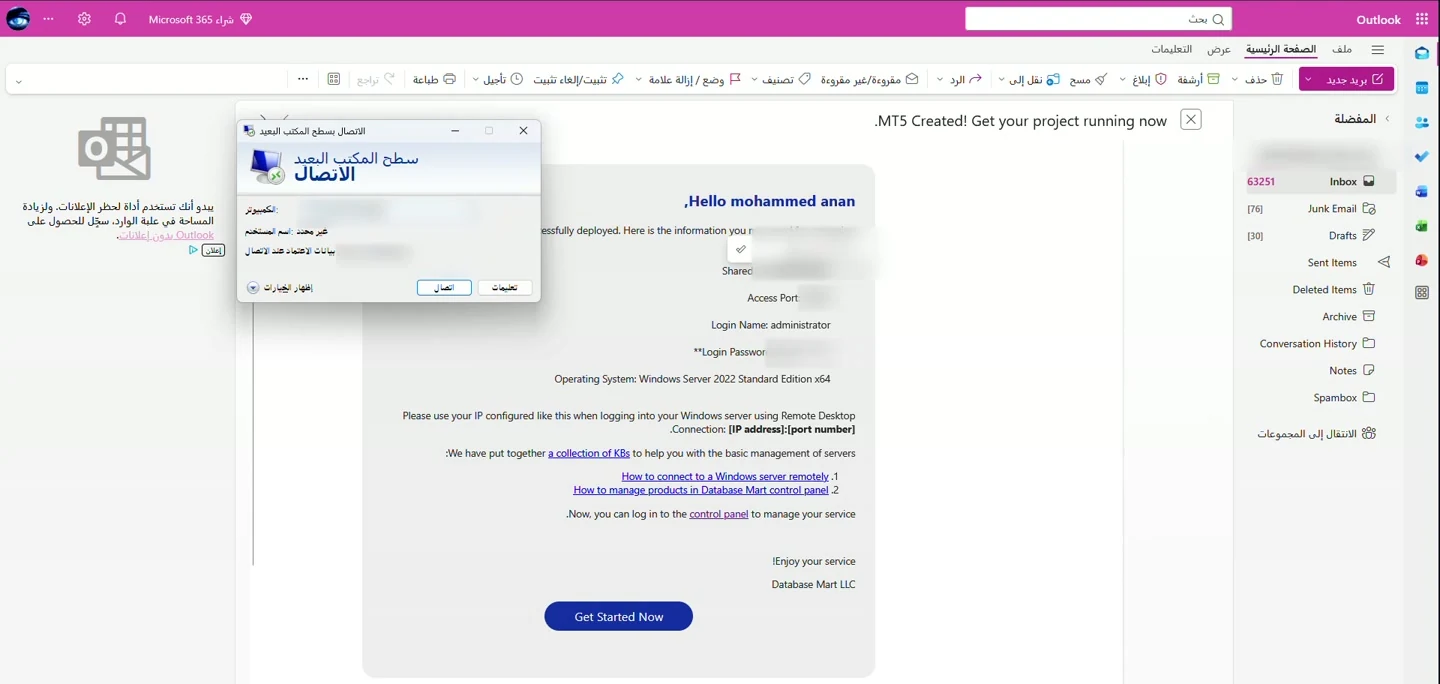Go to groups via الانتقال إلى المجموعات

1316,433
